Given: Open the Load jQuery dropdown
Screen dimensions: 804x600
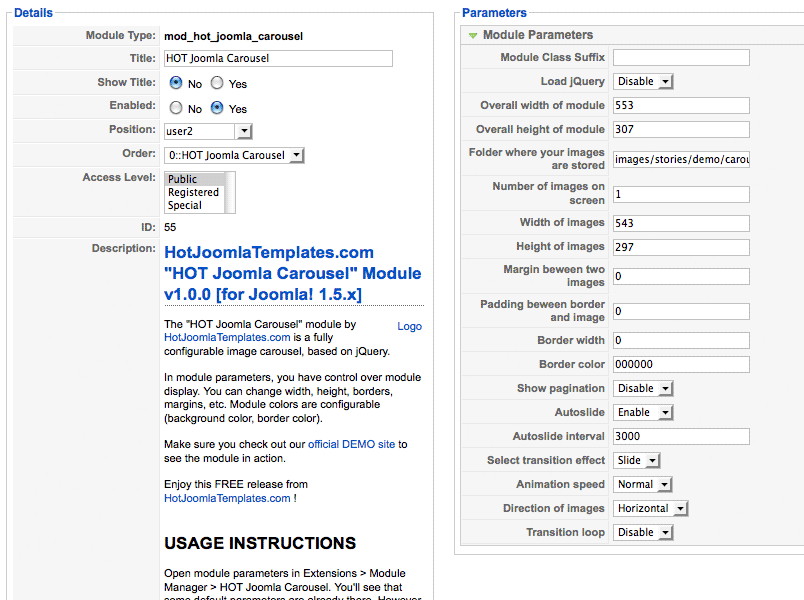Looking at the screenshot, I should (x=643, y=82).
